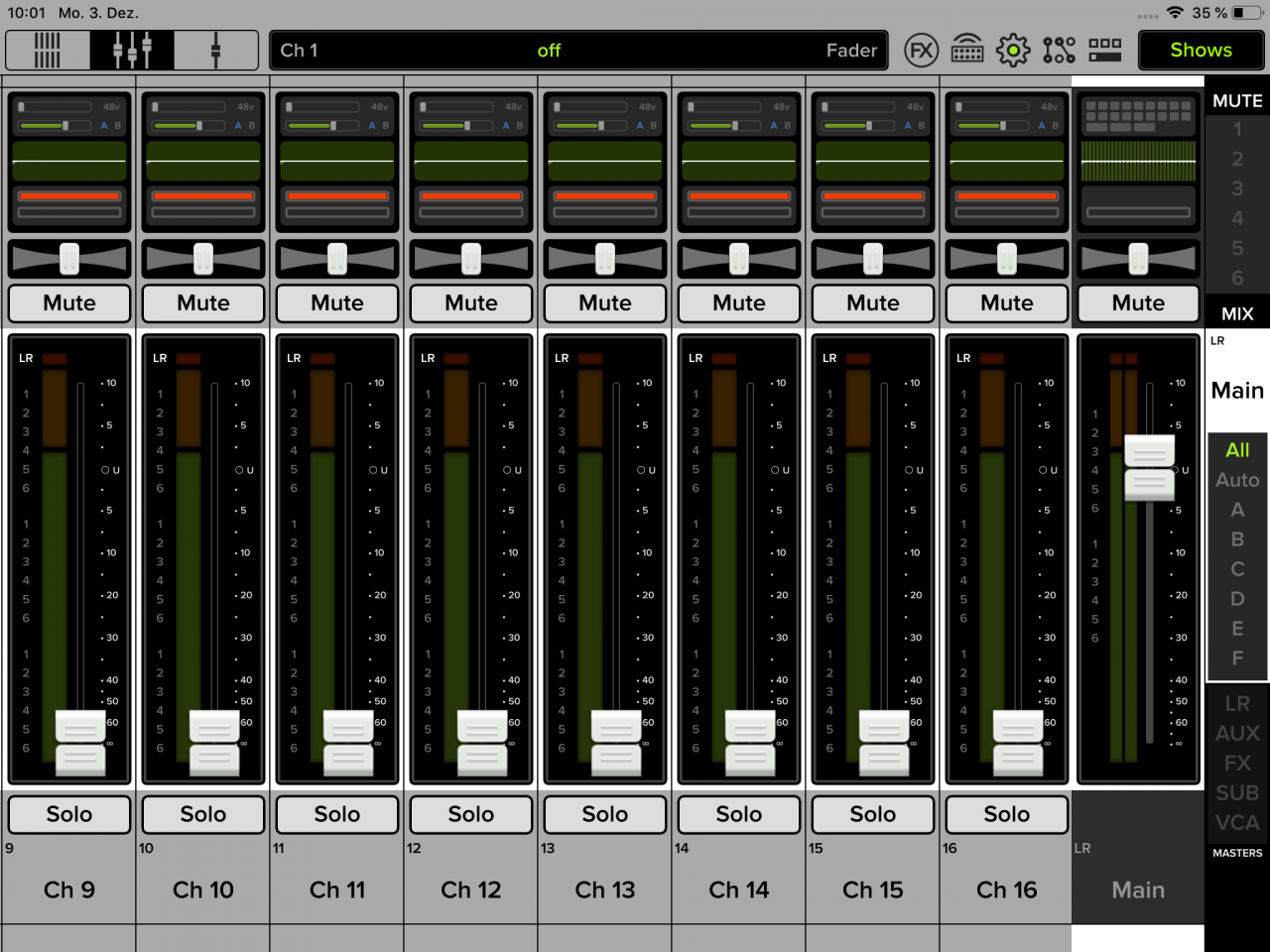Click the Ch 13 pan slider
Image resolution: width=1270 pixels, height=952 pixels.
605,259
